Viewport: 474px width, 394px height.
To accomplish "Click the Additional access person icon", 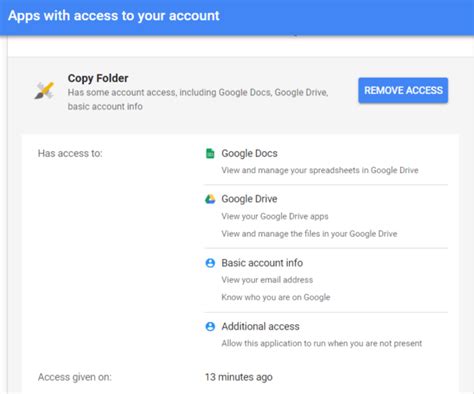I will [x=210, y=326].
